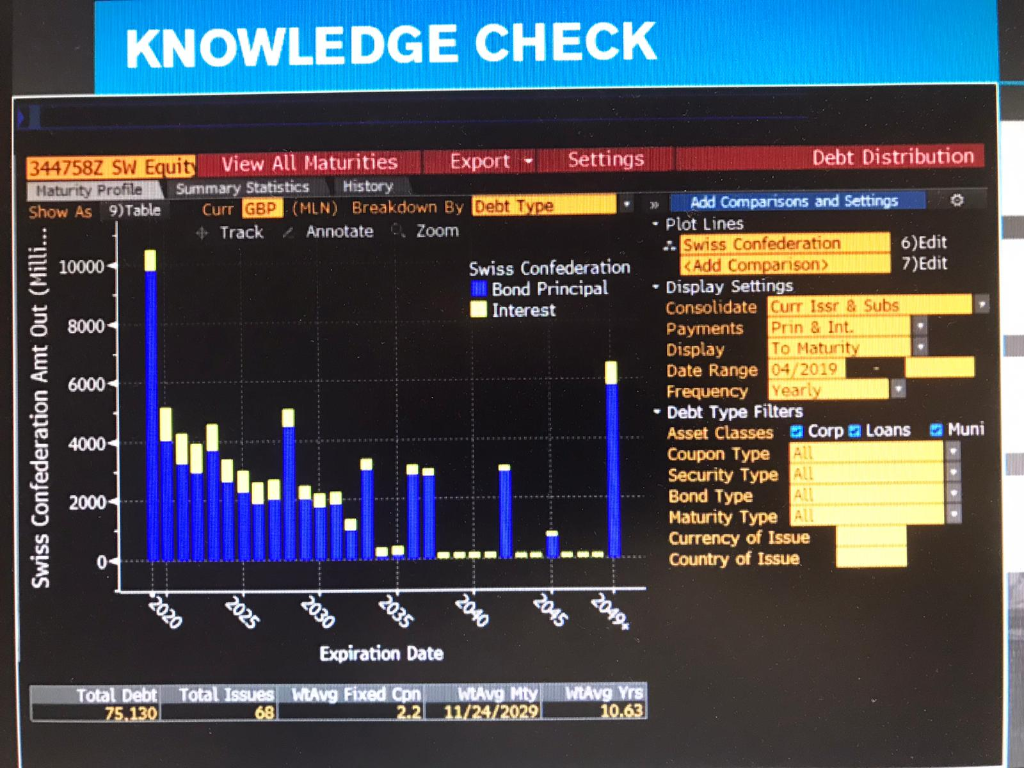Click the double-arrow collapse panel icon
1024x768 pixels.
tap(654, 204)
